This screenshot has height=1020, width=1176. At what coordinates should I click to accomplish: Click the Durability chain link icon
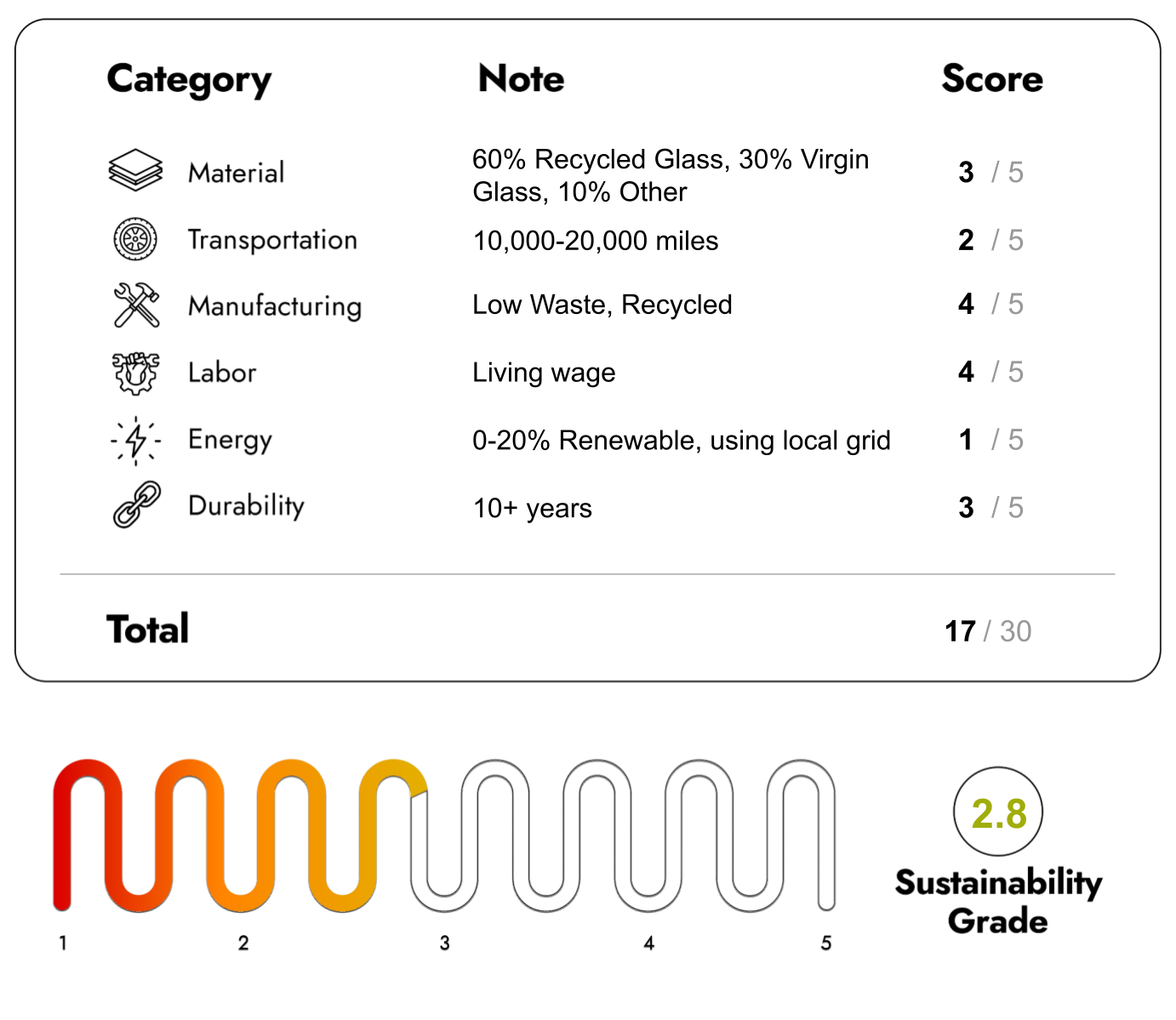[136, 505]
